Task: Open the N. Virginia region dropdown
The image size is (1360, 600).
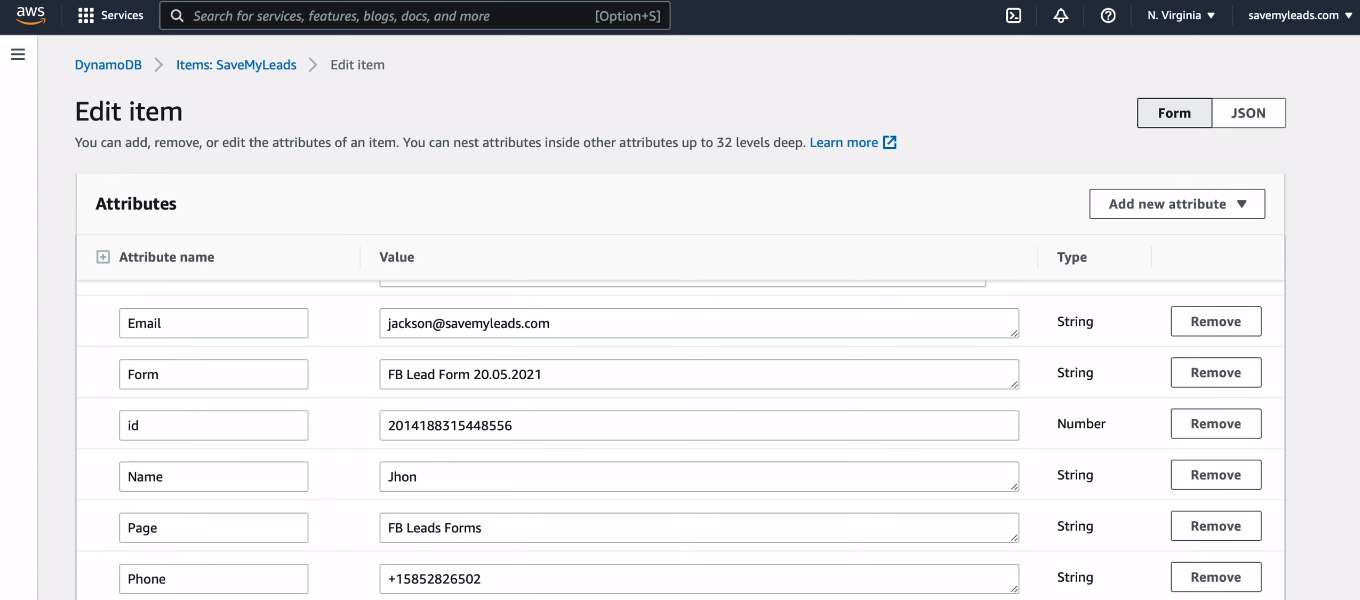Action: tap(1181, 16)
